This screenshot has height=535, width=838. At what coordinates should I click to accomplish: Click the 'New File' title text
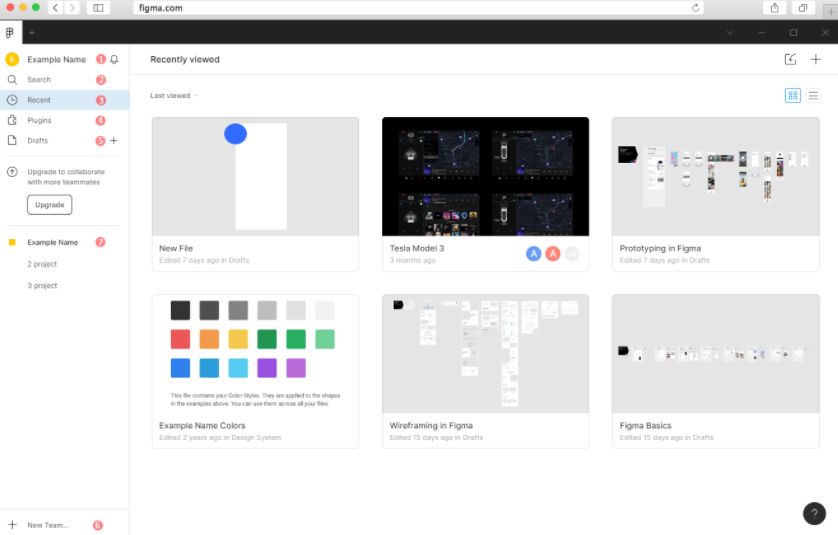pyautogui.click(x=176, y=249)
